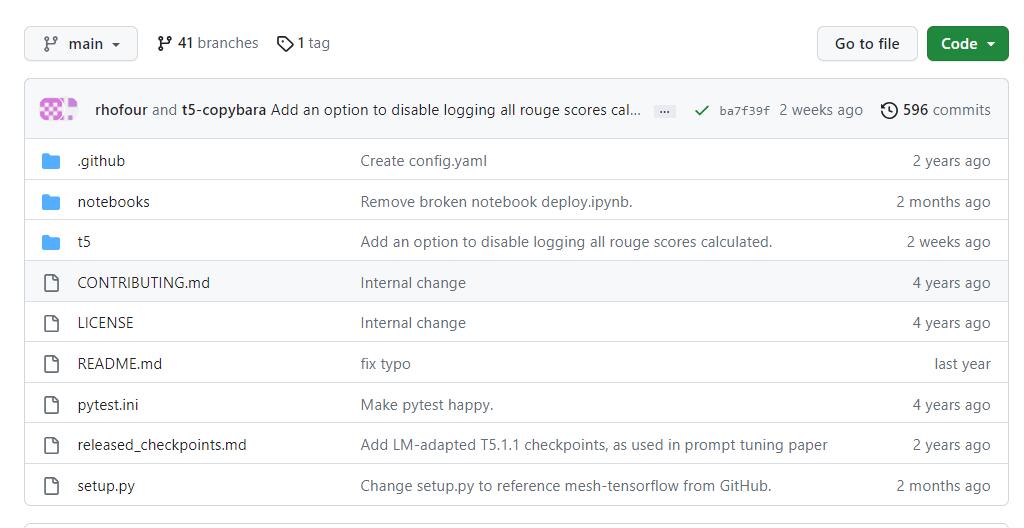Screen dimensions: 1024x528
Task: Open commit hash ba7f39f
Action: [x=744, y=111]
